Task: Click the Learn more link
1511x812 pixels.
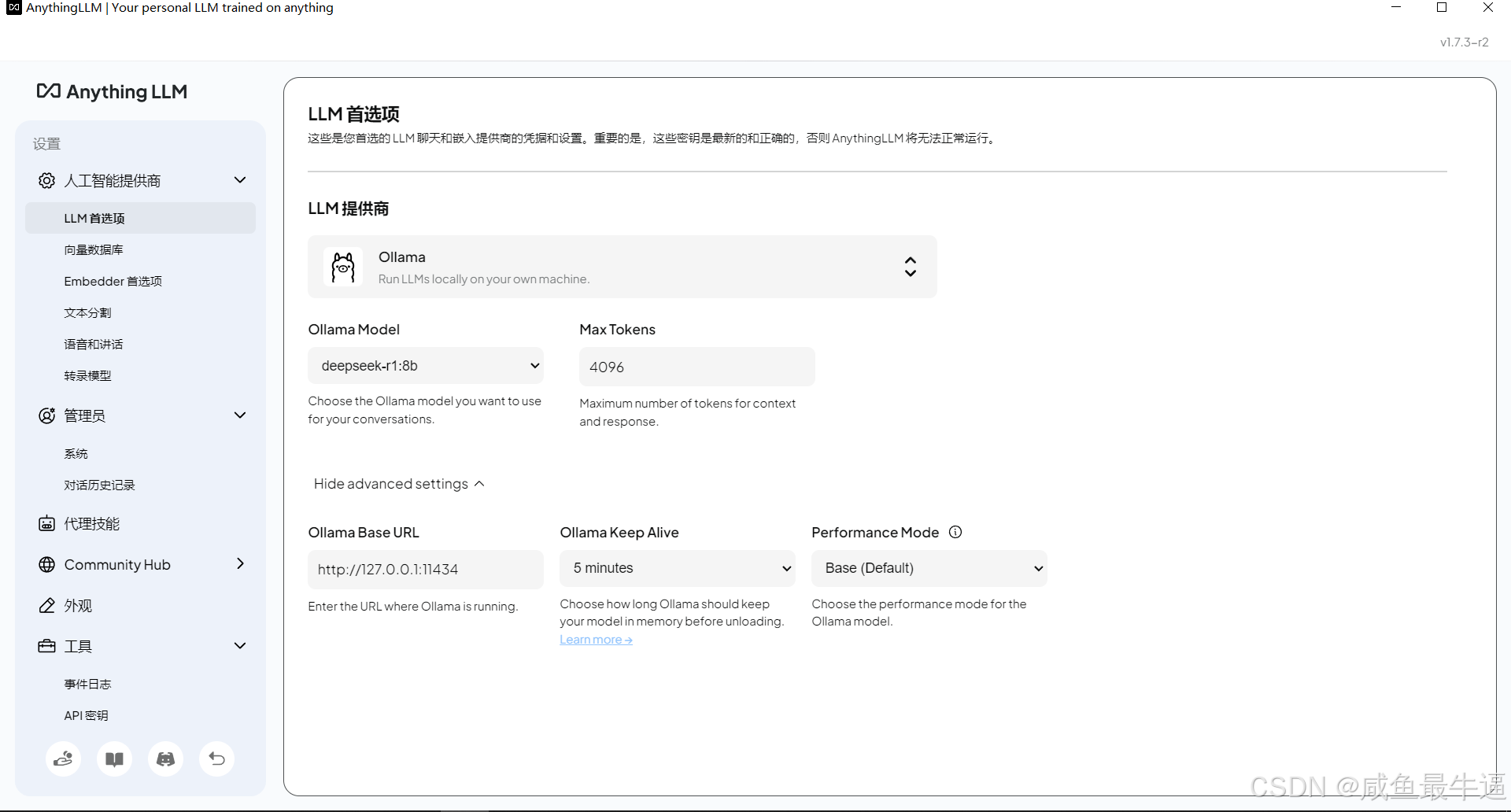Action: pyautogui.click(x=596, y=640)
